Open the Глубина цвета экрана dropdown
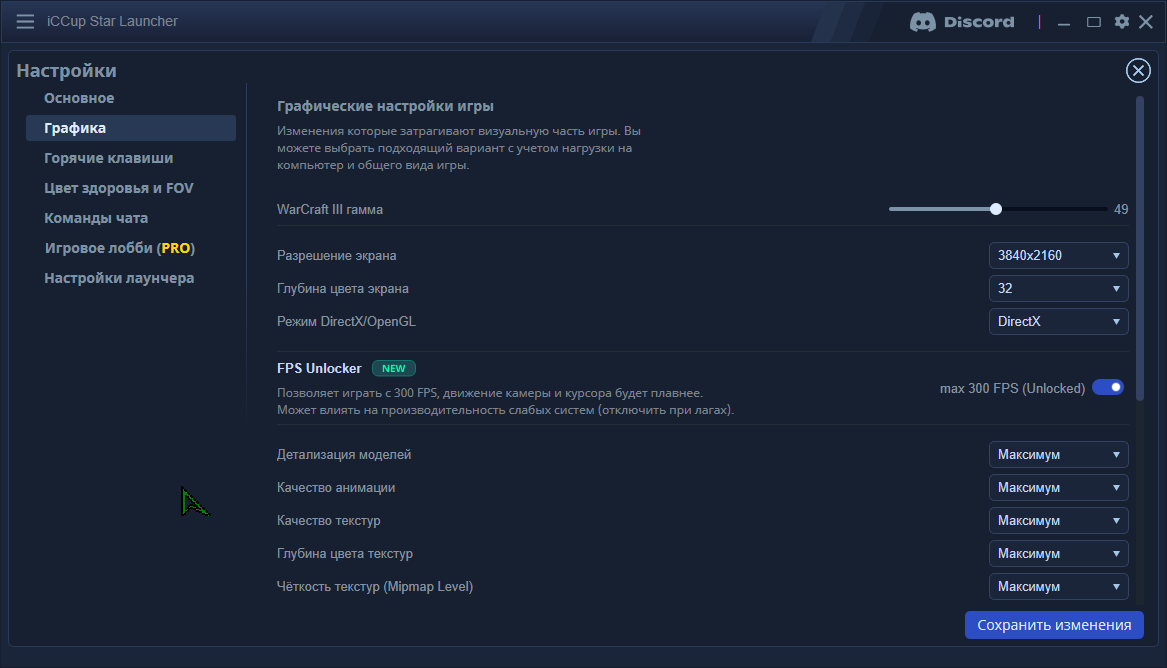Image resolution: width=1167 pixels, height=668 pixels. (1058, 289)
